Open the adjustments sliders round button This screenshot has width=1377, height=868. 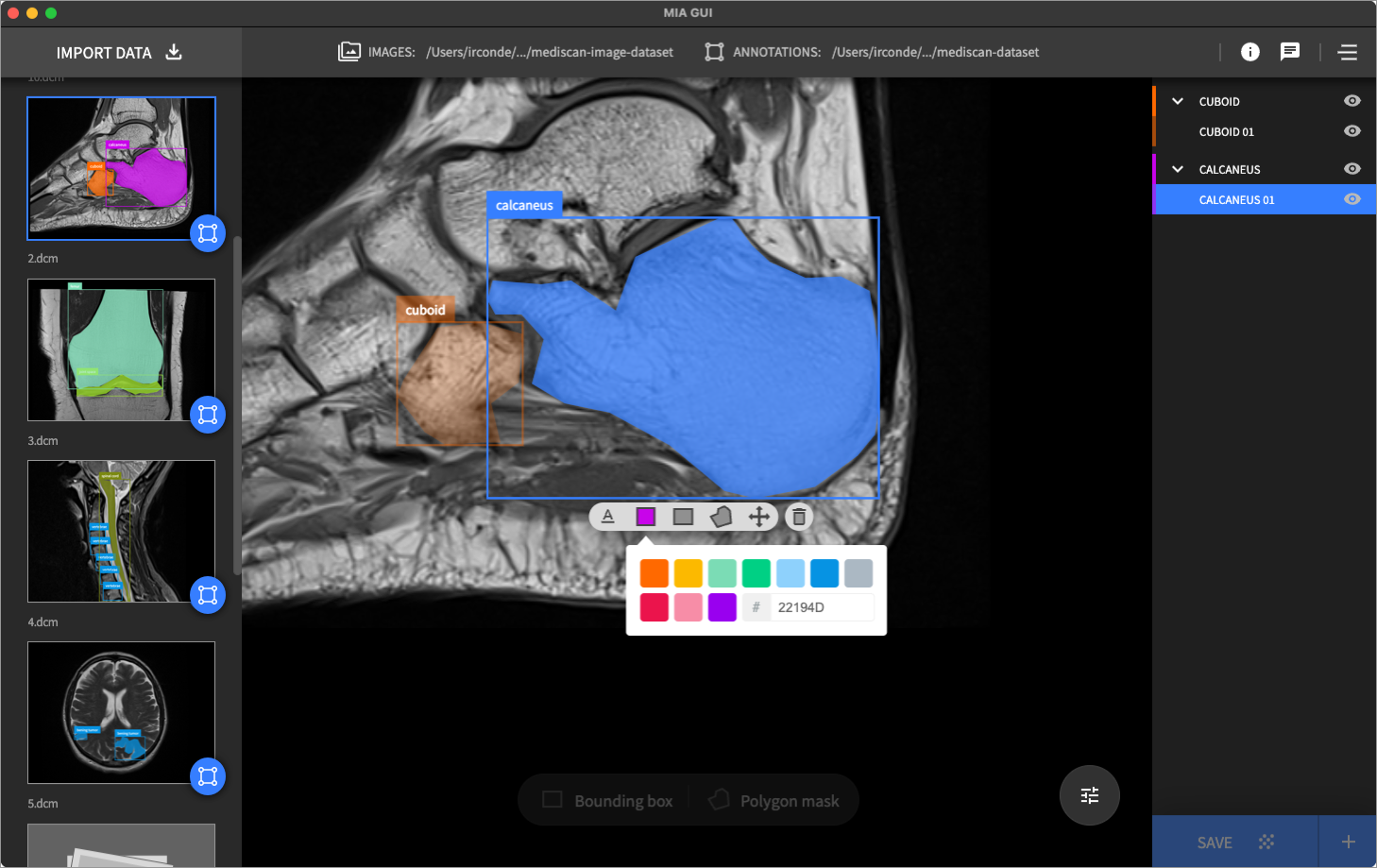pyautogui.click(x=1090, y=795)
